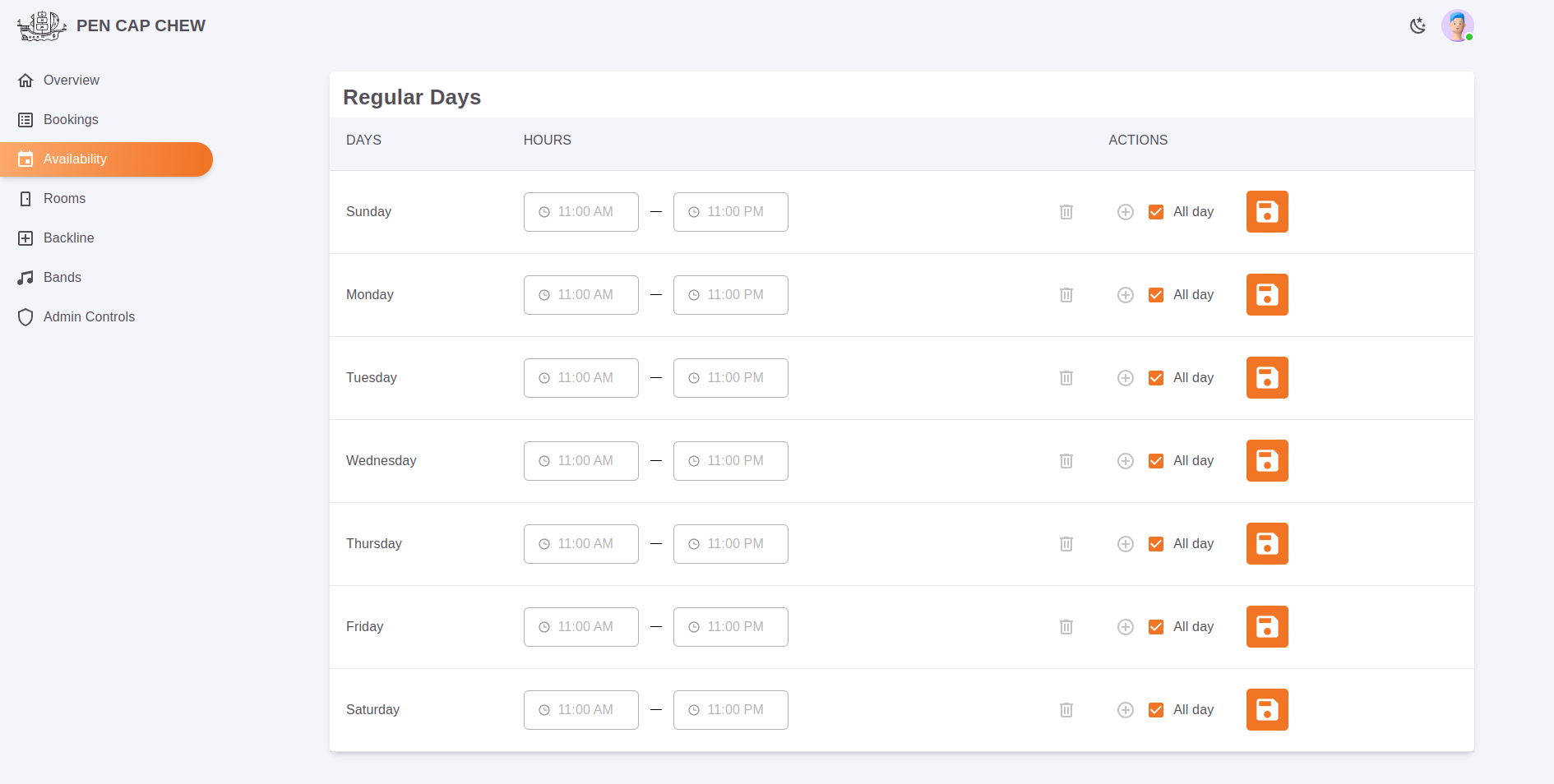Navigate to Admin Controls
Viewport: 1554px width, 784px height.
point(89,317)
